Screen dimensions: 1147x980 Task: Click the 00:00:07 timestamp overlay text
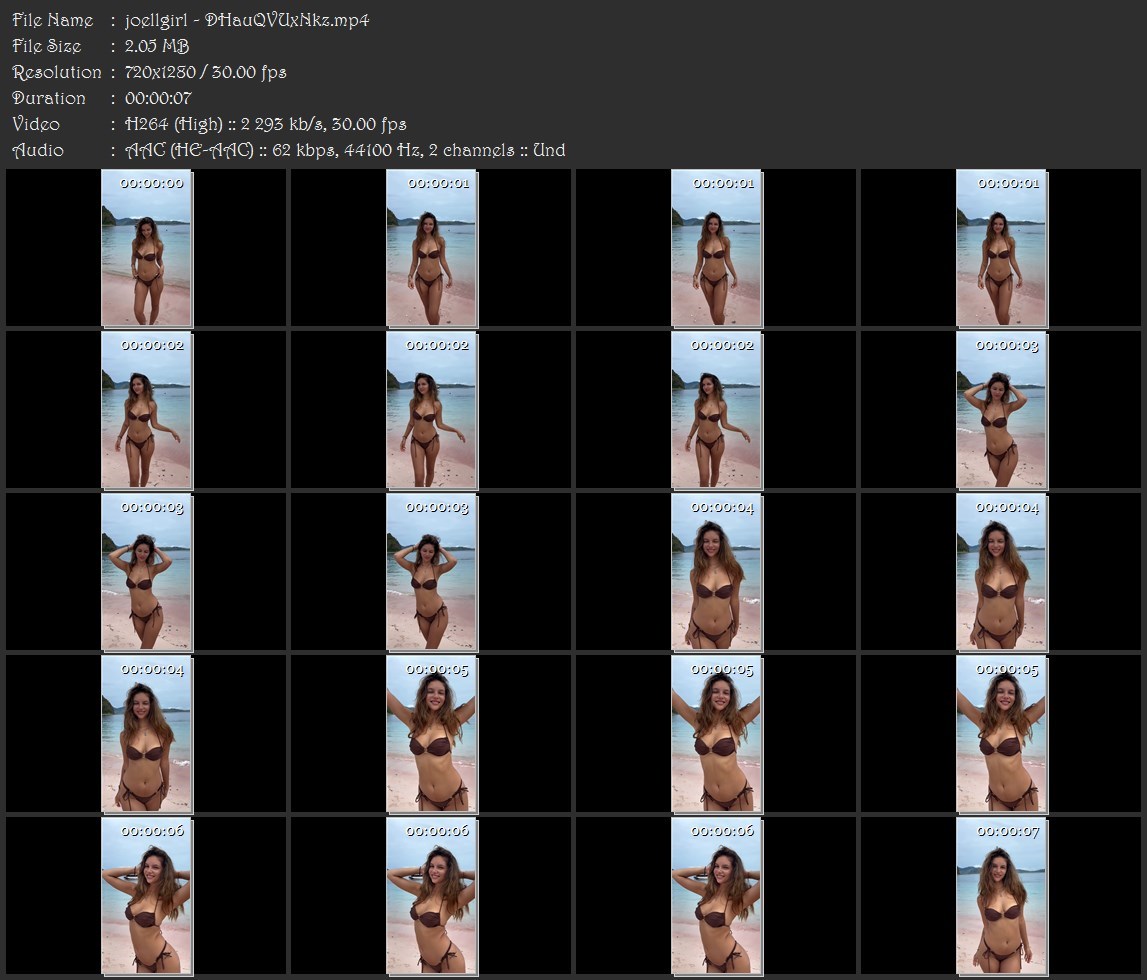1007,832
